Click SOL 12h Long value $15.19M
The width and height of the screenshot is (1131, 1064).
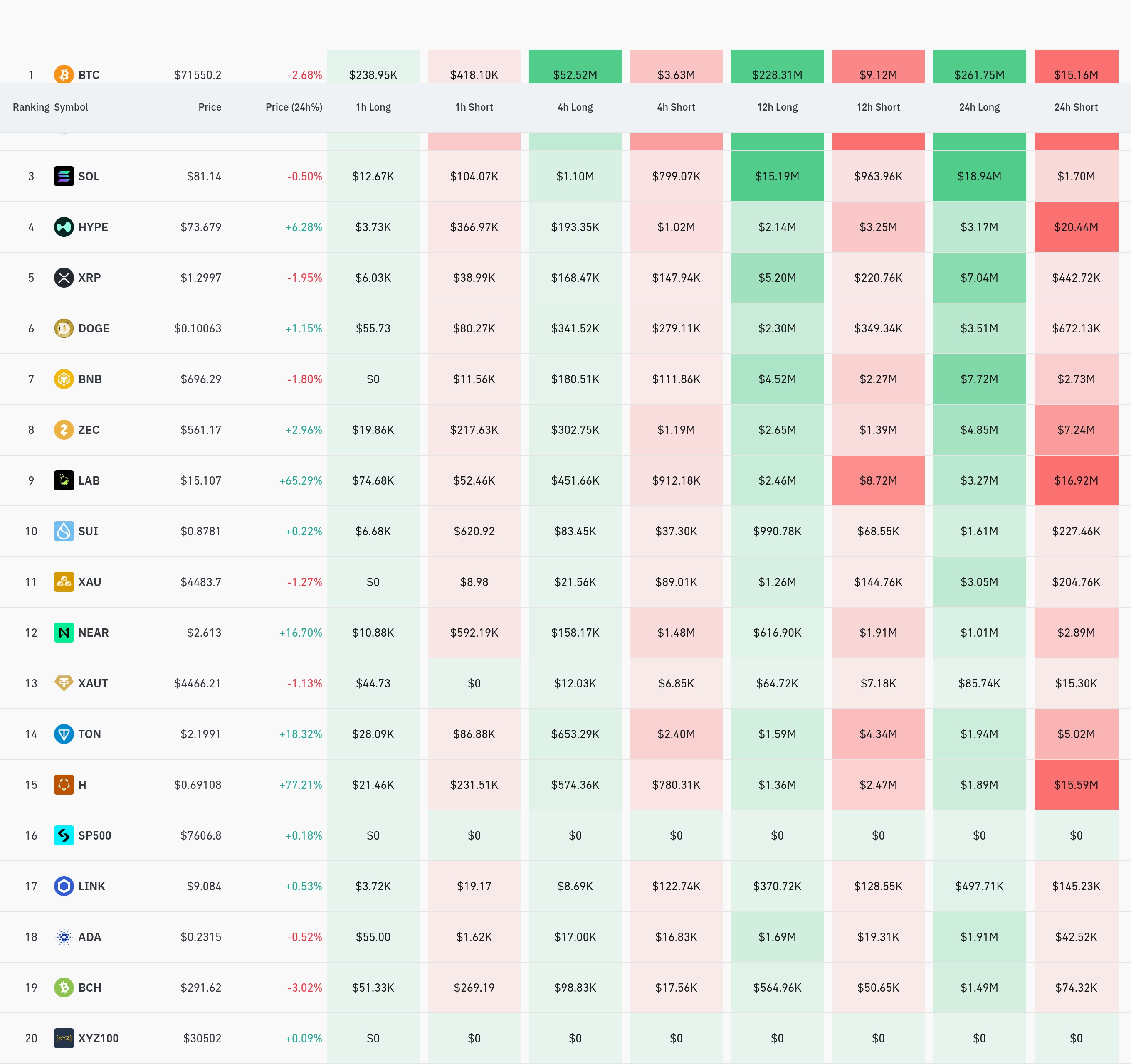click(x=777, y=176)
